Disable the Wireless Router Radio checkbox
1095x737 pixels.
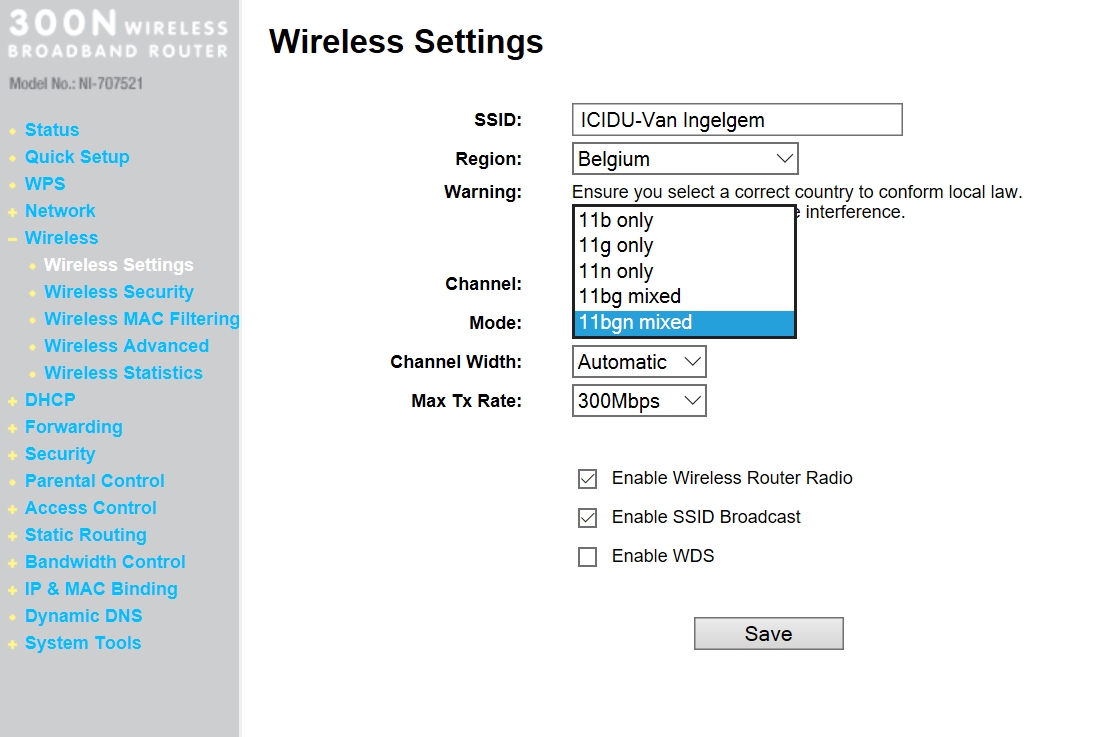[x=587, y=479]
